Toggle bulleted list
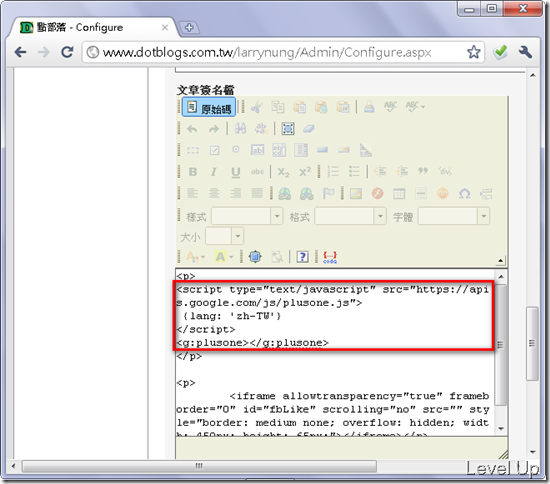550x484 pixels. 354,172
